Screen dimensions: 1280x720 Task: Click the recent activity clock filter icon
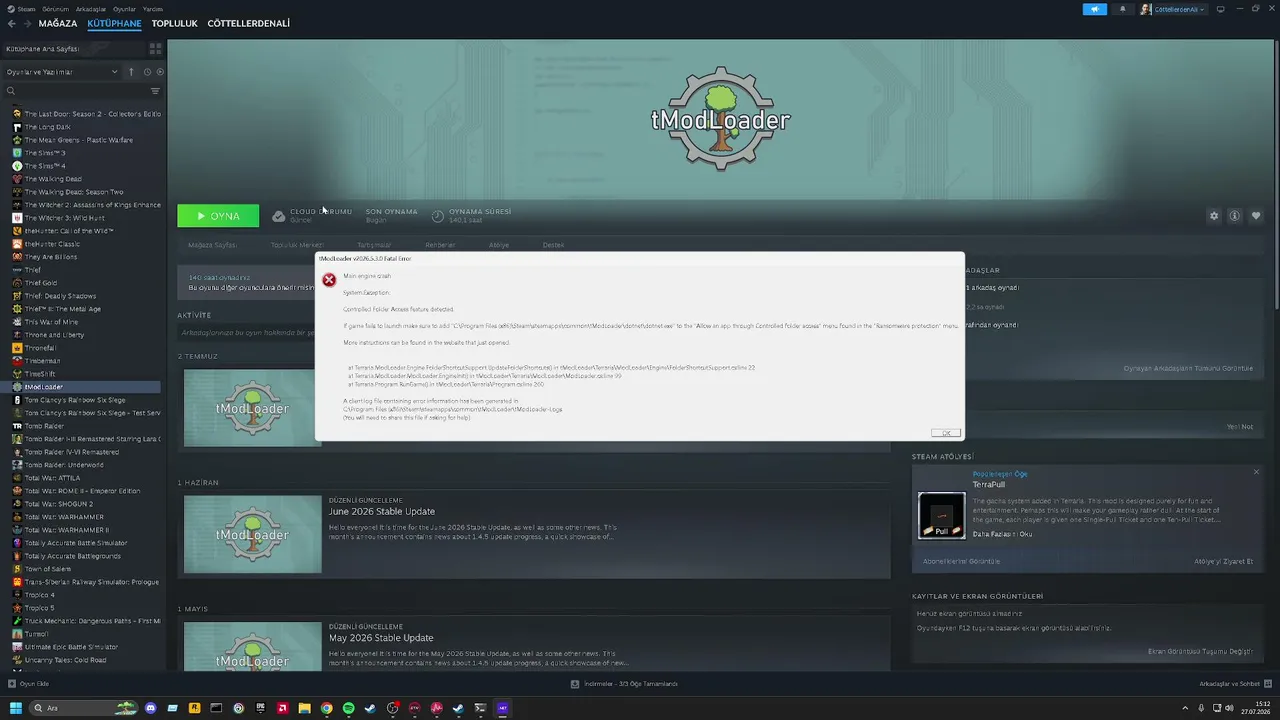[147, 72]
